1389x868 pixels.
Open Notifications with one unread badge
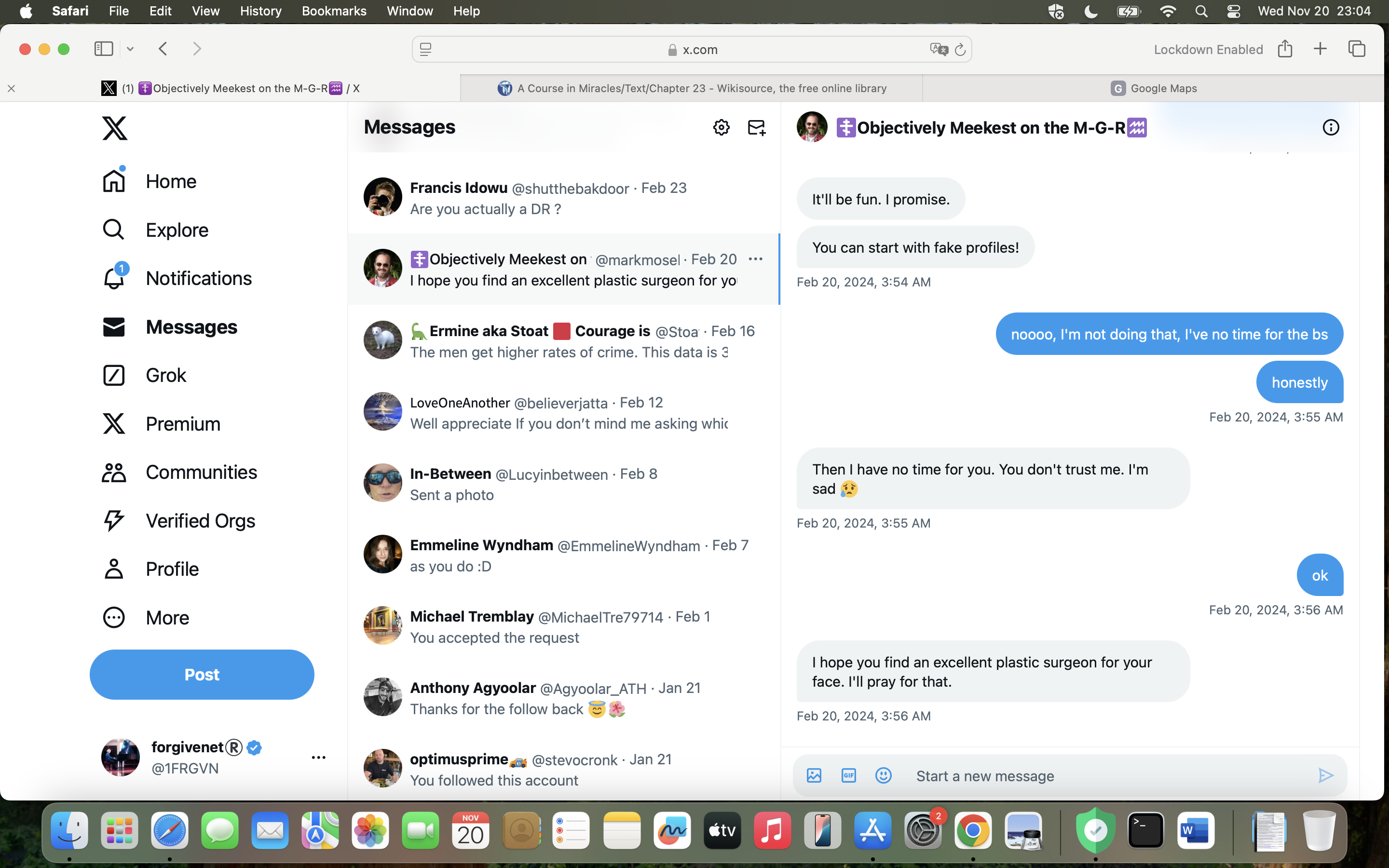coord(177,278)
